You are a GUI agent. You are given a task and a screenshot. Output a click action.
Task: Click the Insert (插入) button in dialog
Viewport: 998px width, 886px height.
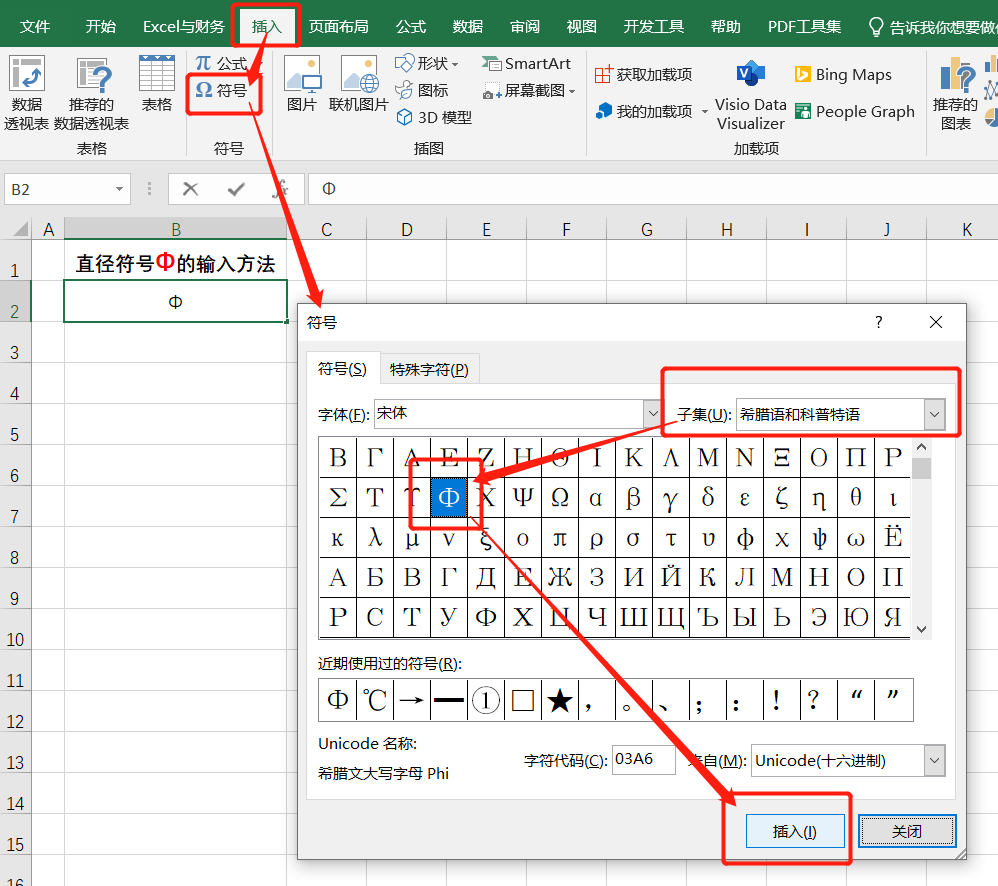click(795, 831)
